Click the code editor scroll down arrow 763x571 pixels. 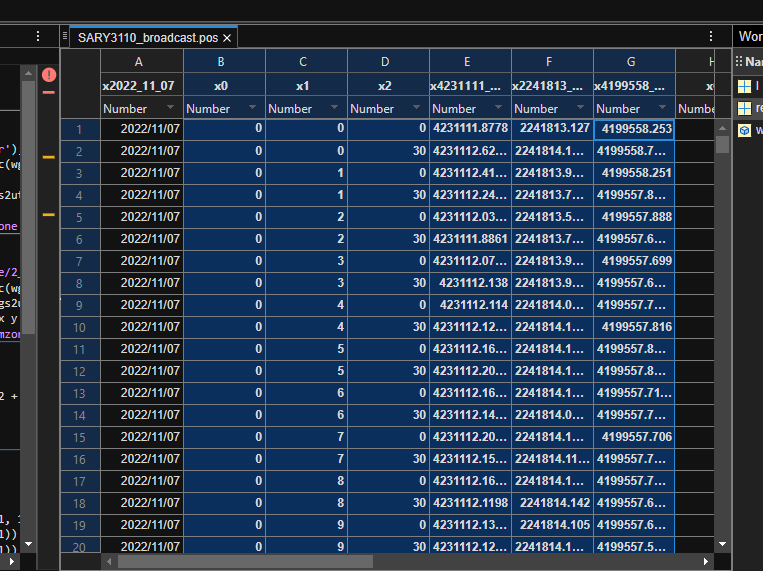29,544
